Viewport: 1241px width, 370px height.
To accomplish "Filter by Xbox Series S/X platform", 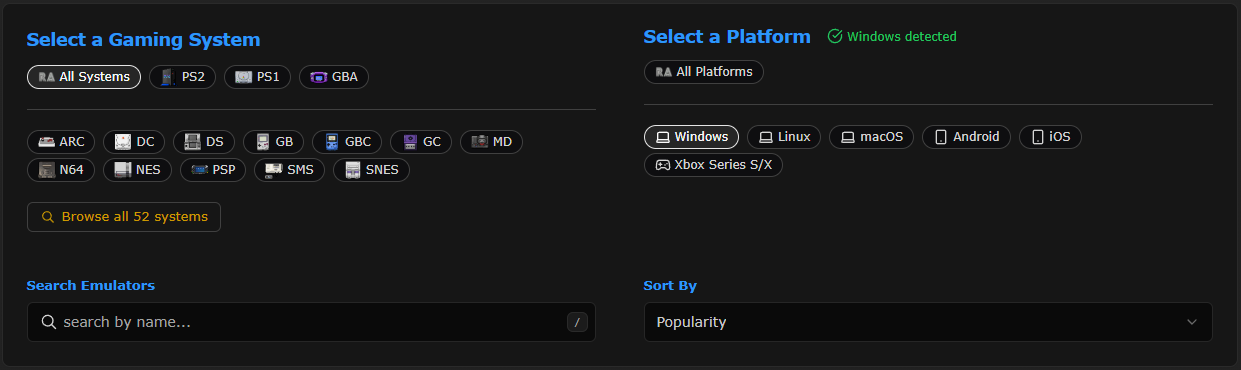I will 713,165.
